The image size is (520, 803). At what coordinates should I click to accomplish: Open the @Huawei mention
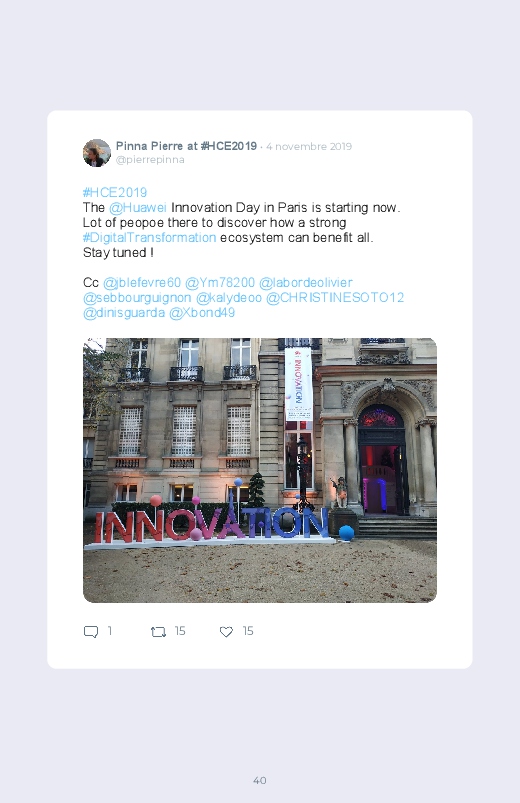138,207
